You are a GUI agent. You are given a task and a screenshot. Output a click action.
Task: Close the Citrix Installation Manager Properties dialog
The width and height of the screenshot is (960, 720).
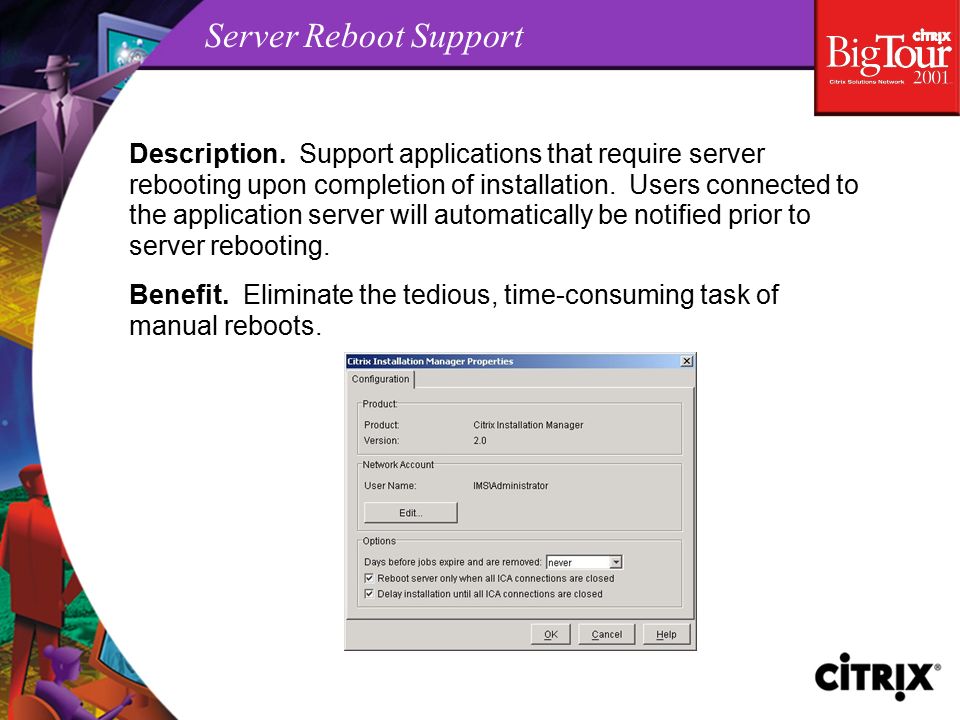tap(687, 361)
